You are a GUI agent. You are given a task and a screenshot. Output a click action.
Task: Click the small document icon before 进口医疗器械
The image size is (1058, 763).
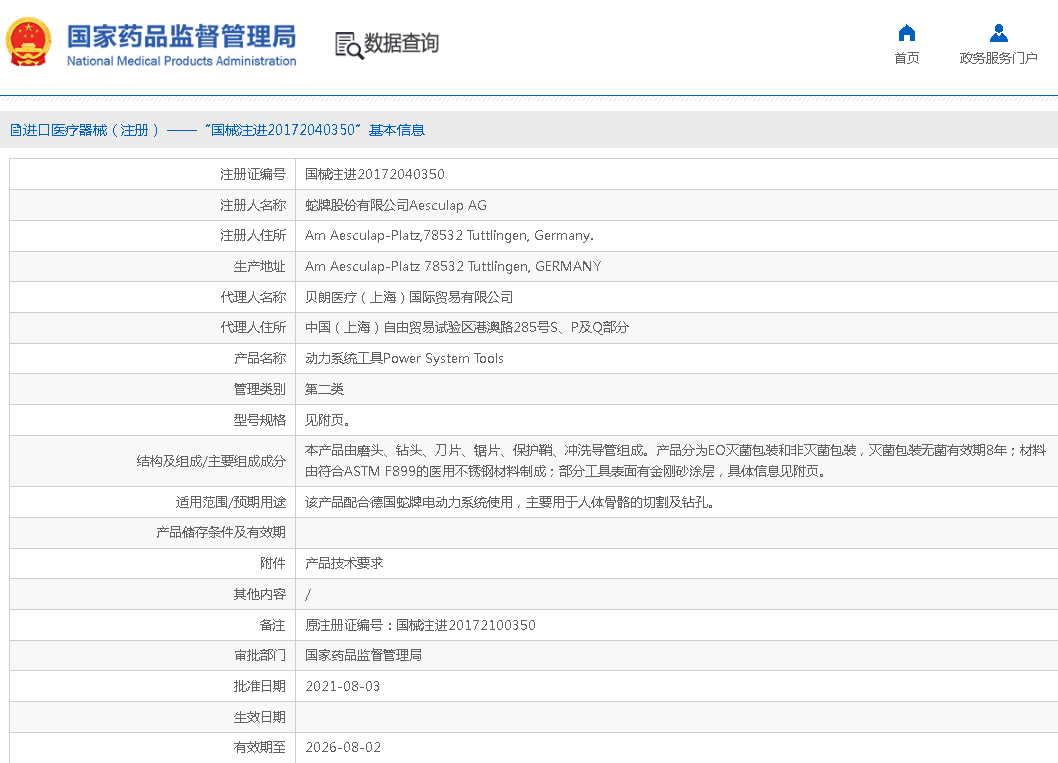tap(15, 130)
